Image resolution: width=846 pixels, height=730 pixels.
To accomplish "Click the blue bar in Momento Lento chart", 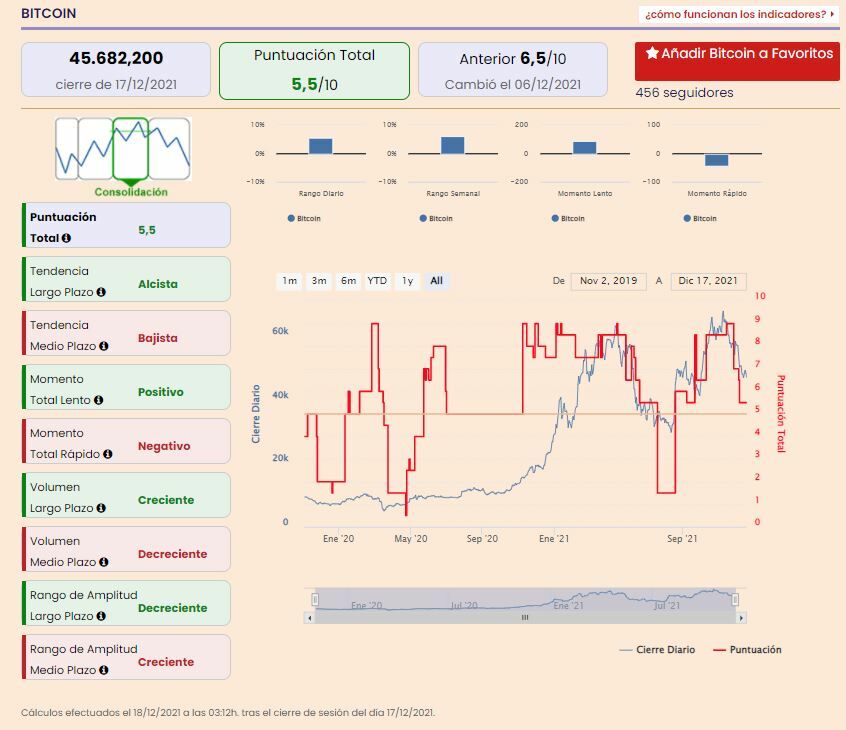I will [x=584, y=148].
